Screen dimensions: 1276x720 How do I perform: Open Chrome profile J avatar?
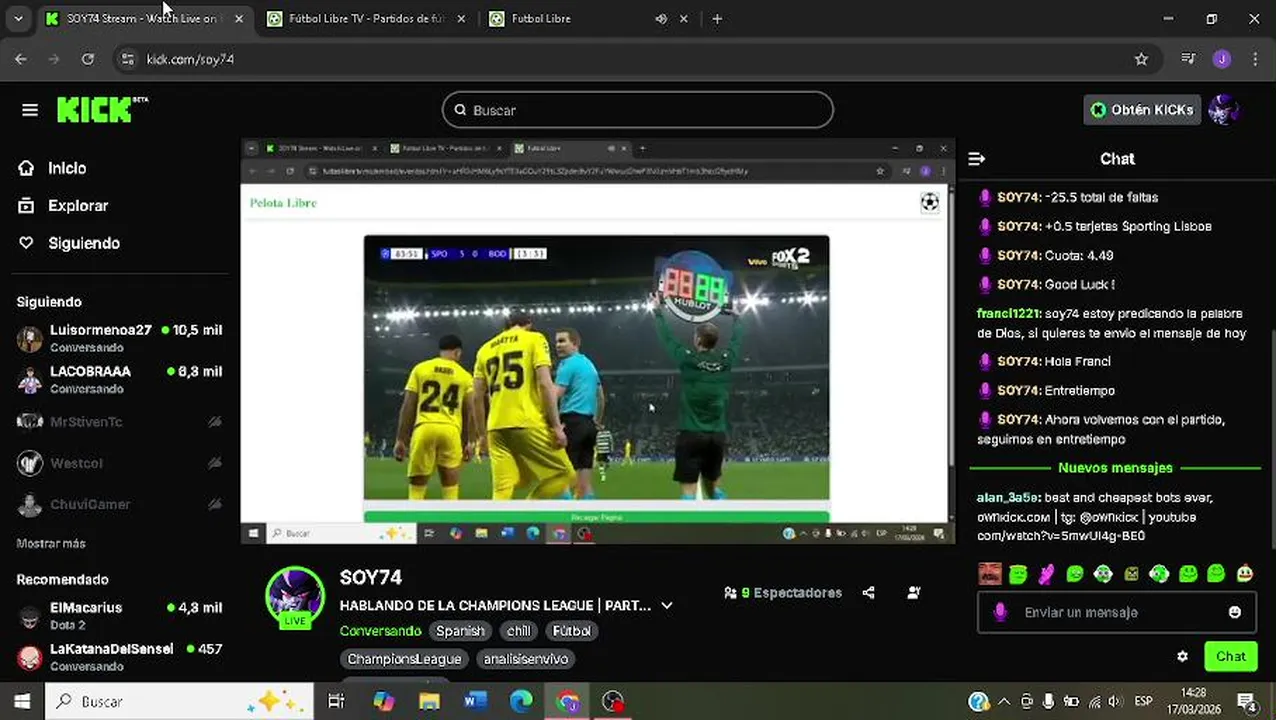1222,59
